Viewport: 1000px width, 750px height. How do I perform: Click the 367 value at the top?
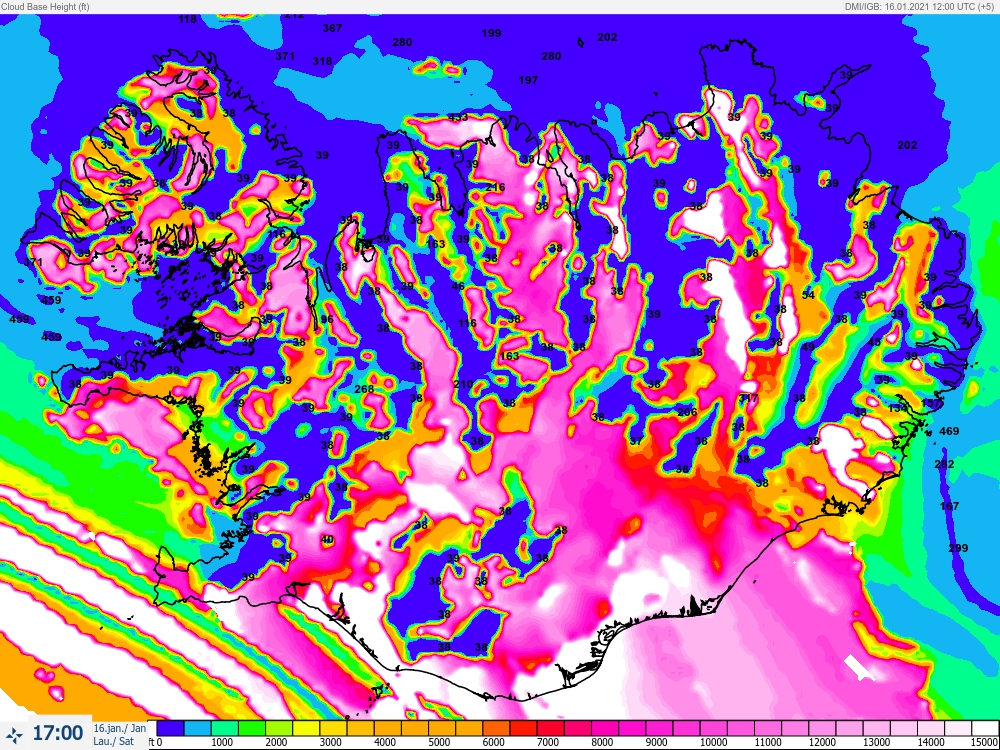(x=332, y=28)
